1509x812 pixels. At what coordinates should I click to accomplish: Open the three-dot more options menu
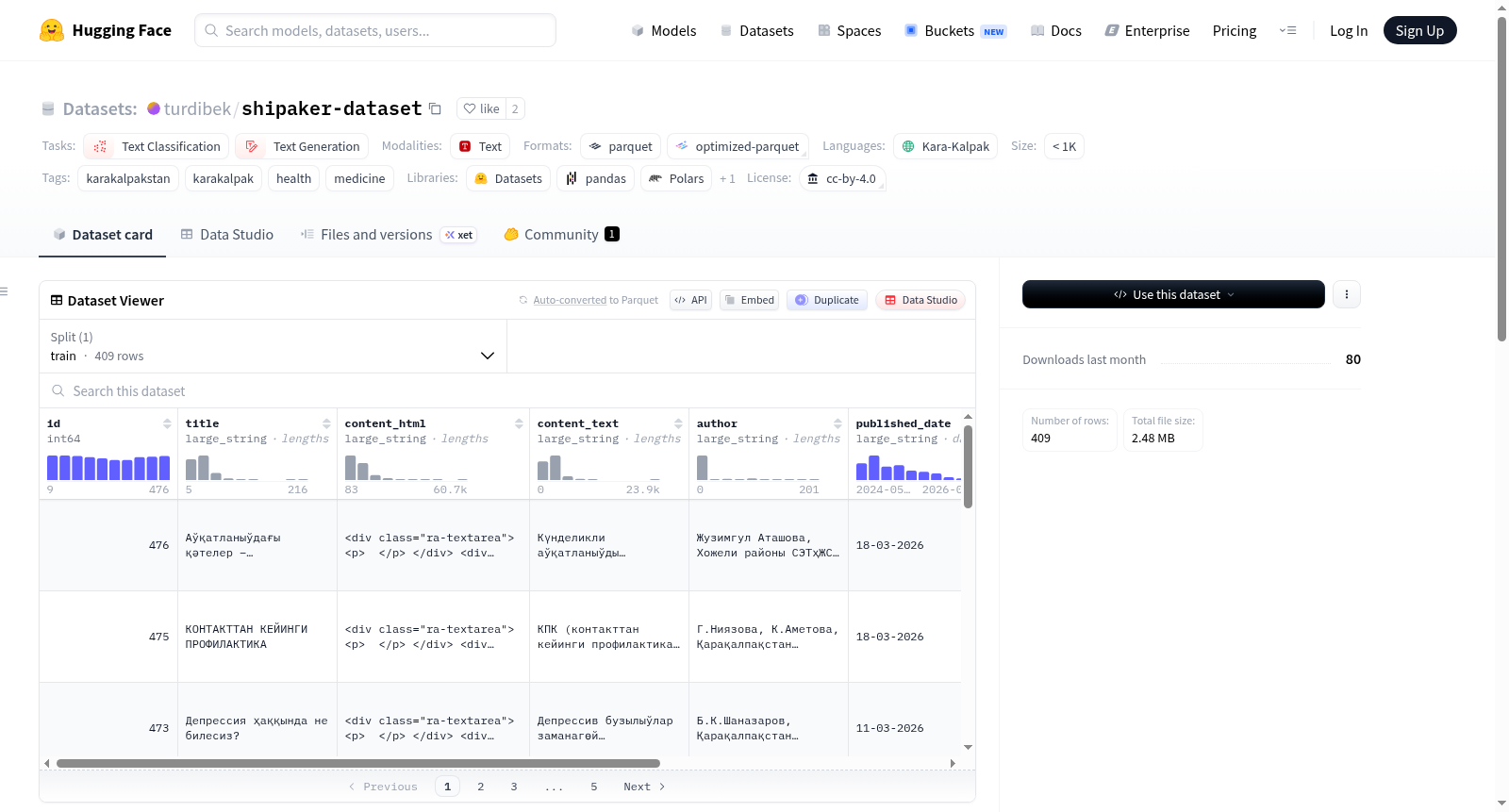pos(1346,294)
